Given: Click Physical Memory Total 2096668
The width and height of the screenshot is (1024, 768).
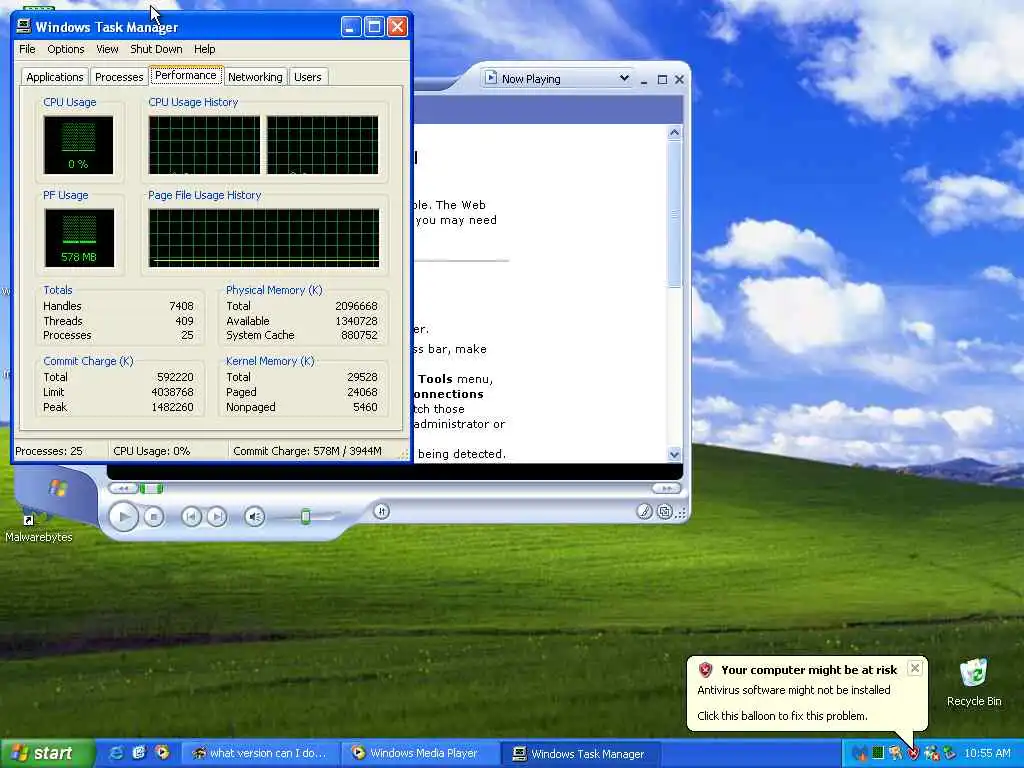Looking at the screenshot, I should tap(356, 306).
